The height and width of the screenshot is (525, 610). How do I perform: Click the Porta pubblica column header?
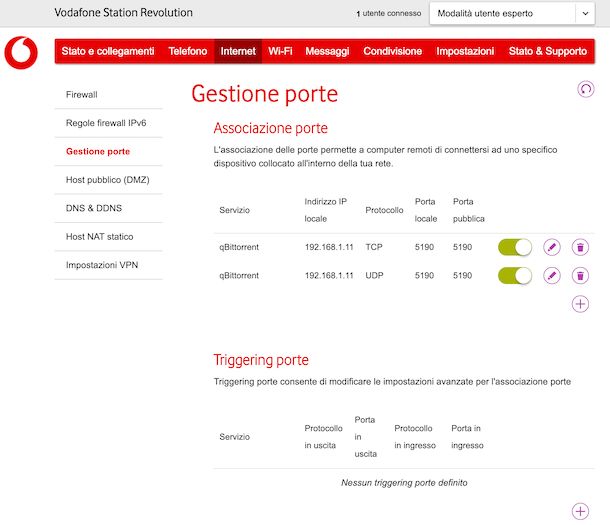(469, 210)
